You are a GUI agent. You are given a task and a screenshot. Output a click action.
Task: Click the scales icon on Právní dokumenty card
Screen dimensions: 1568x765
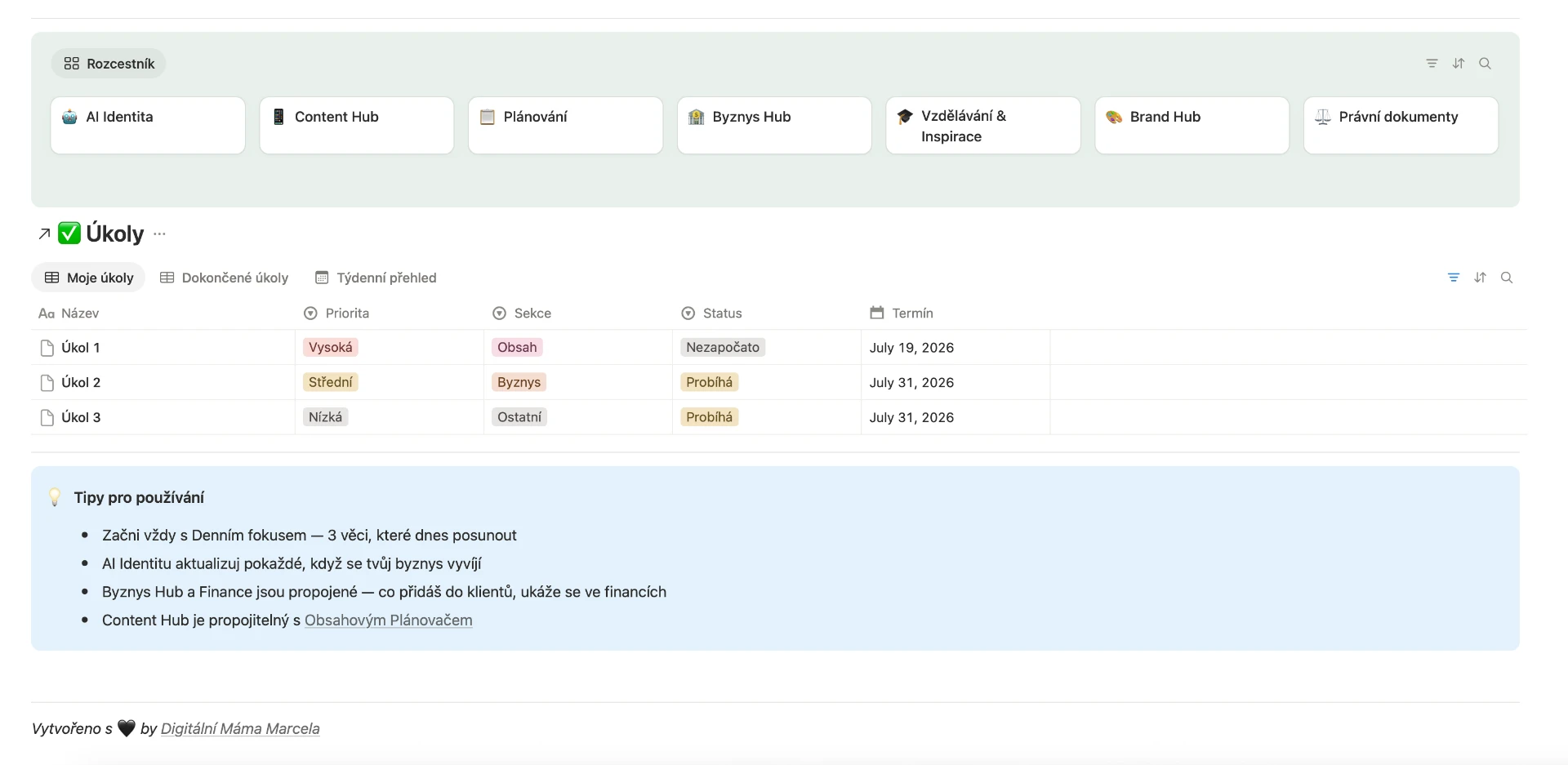coord(1323,117)
